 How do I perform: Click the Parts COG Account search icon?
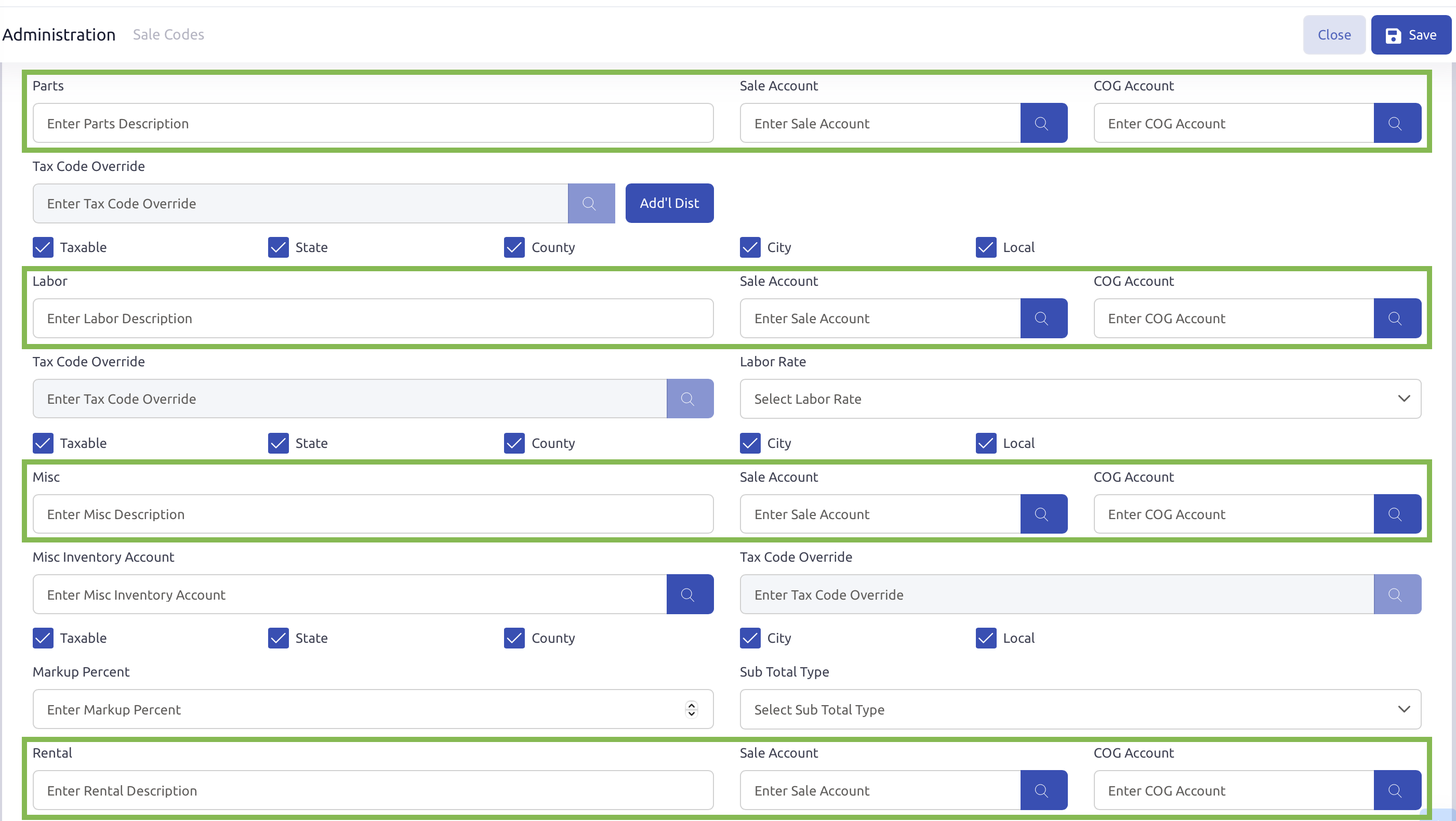point(1397,123)
